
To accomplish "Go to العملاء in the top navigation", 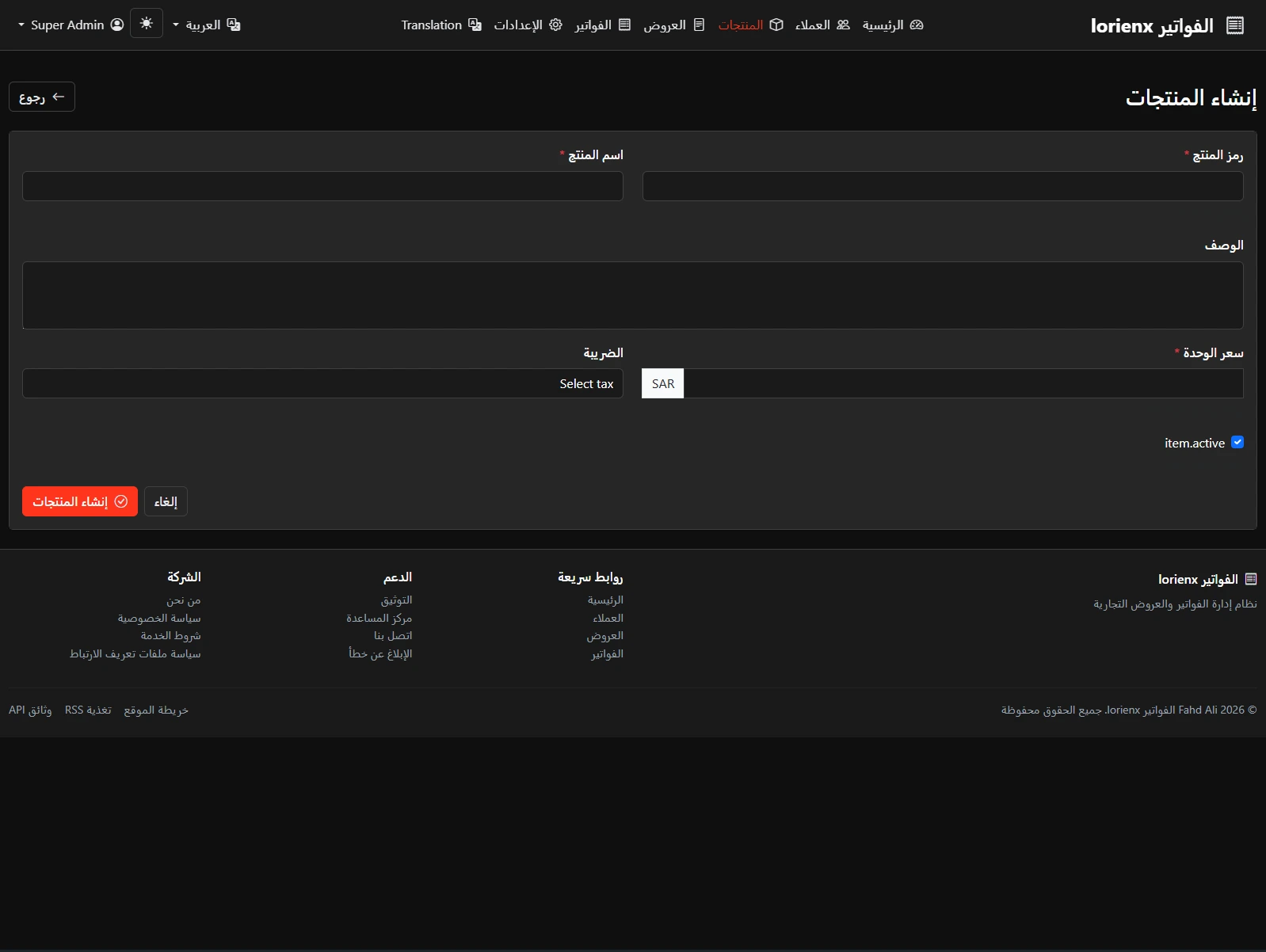I will pos(813,25).
